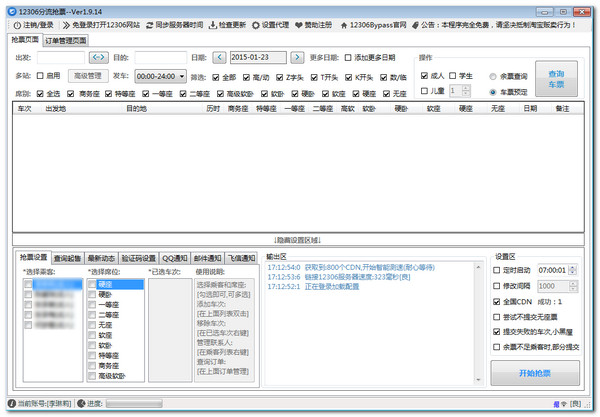Viewport: 600px width, 417px height.
Task: Enable 学生 checkbox
Action: pyautogui.click(x=453, y=76)
